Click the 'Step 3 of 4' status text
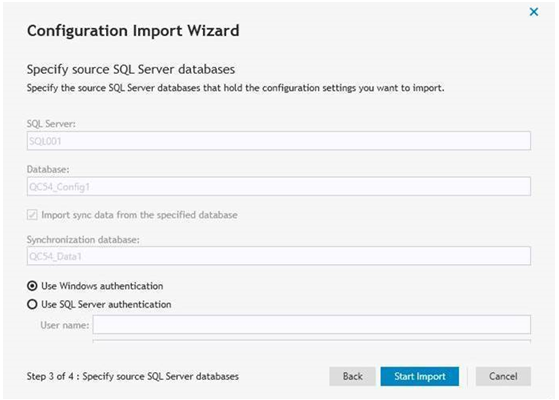 pos(133,376)
